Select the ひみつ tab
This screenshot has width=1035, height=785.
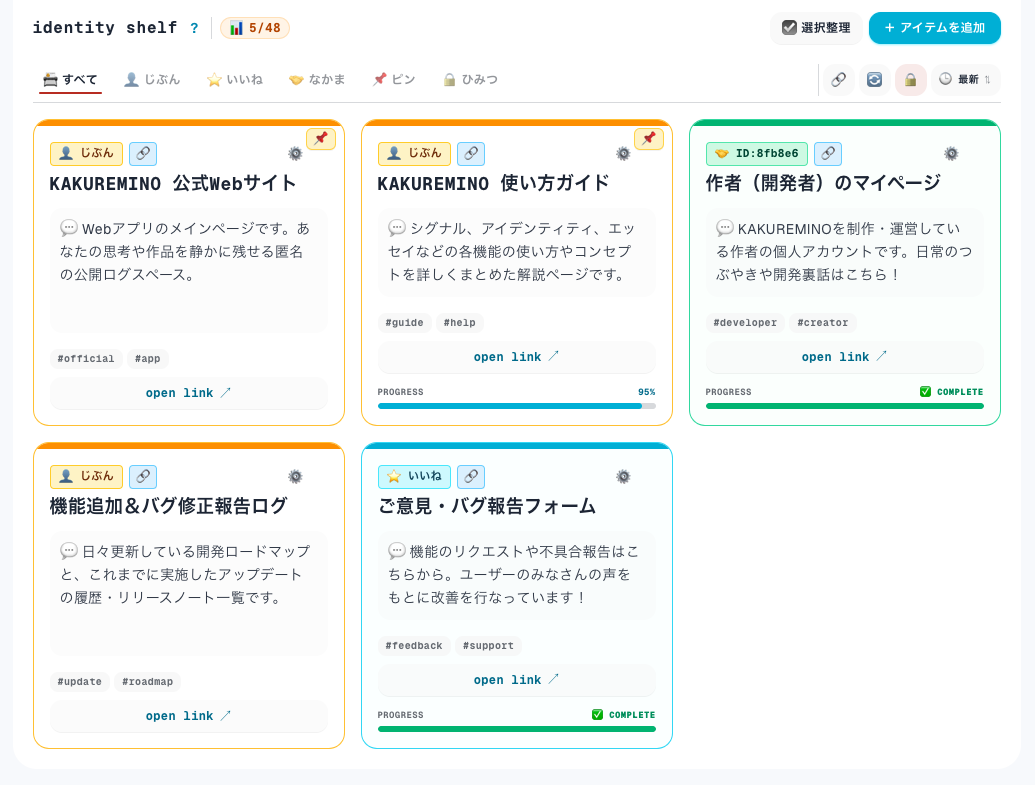pos(470,80)
